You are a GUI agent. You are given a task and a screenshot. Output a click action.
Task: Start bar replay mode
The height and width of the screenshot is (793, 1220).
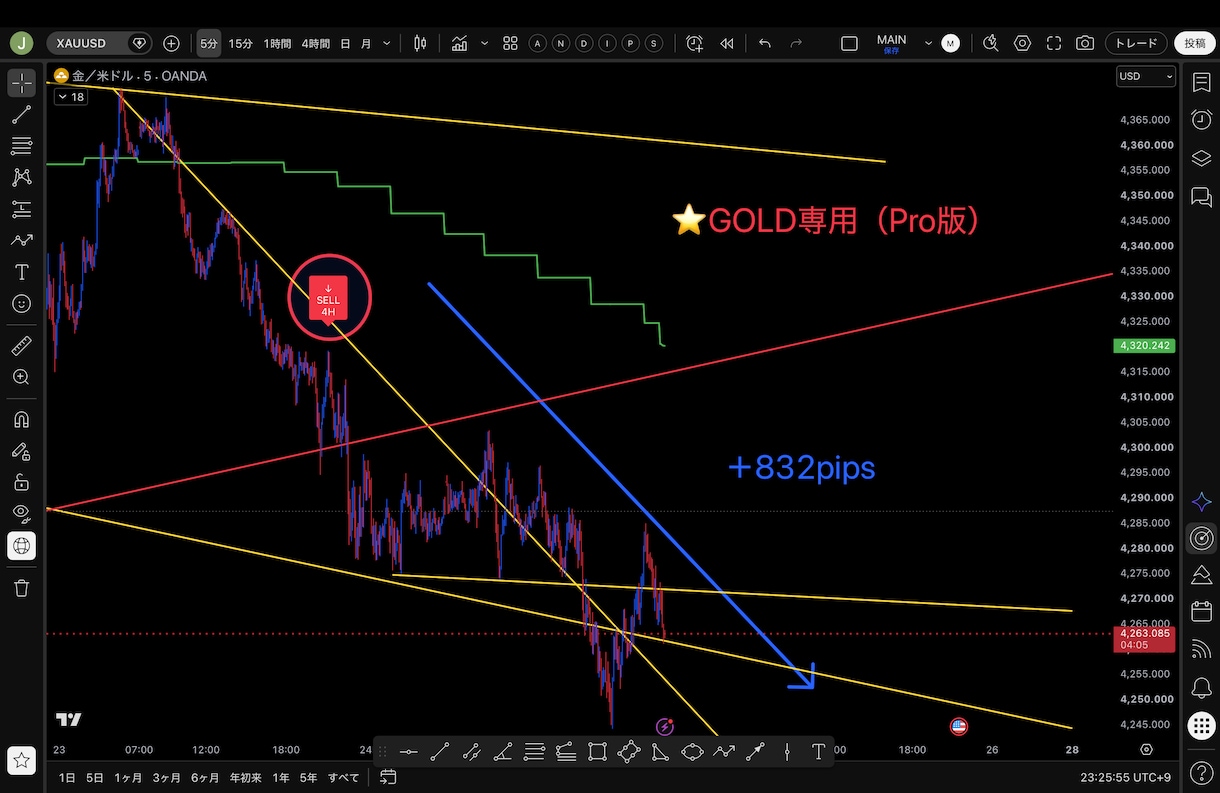click(x=727, y=43)
